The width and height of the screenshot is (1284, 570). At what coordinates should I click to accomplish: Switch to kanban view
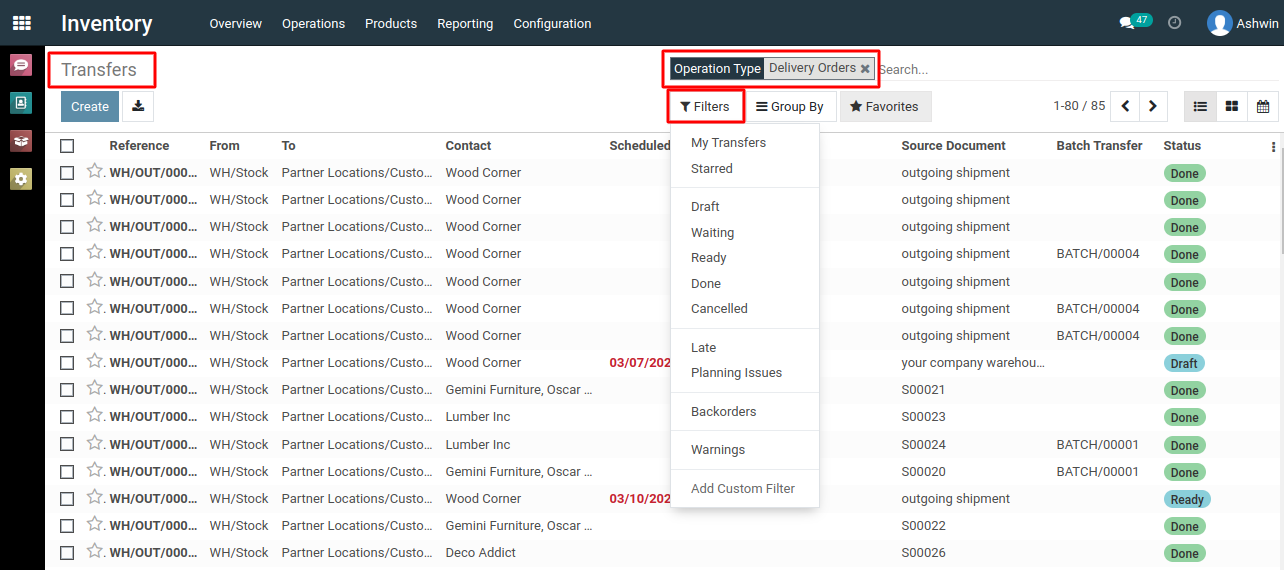(x=1232, y=106)
